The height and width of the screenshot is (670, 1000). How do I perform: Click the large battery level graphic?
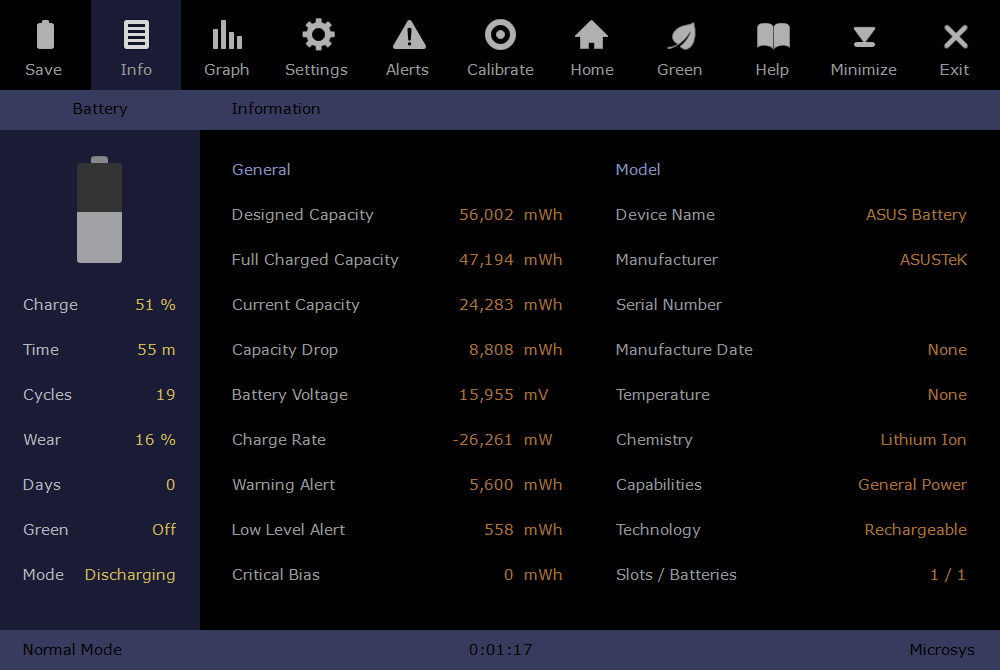point(100,211)
